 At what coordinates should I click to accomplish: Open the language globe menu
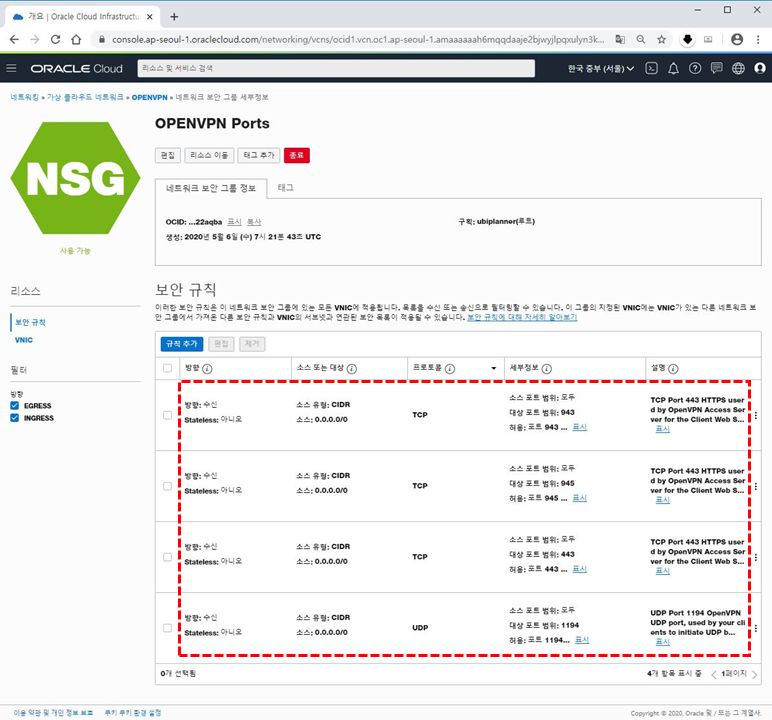[738, 68]
